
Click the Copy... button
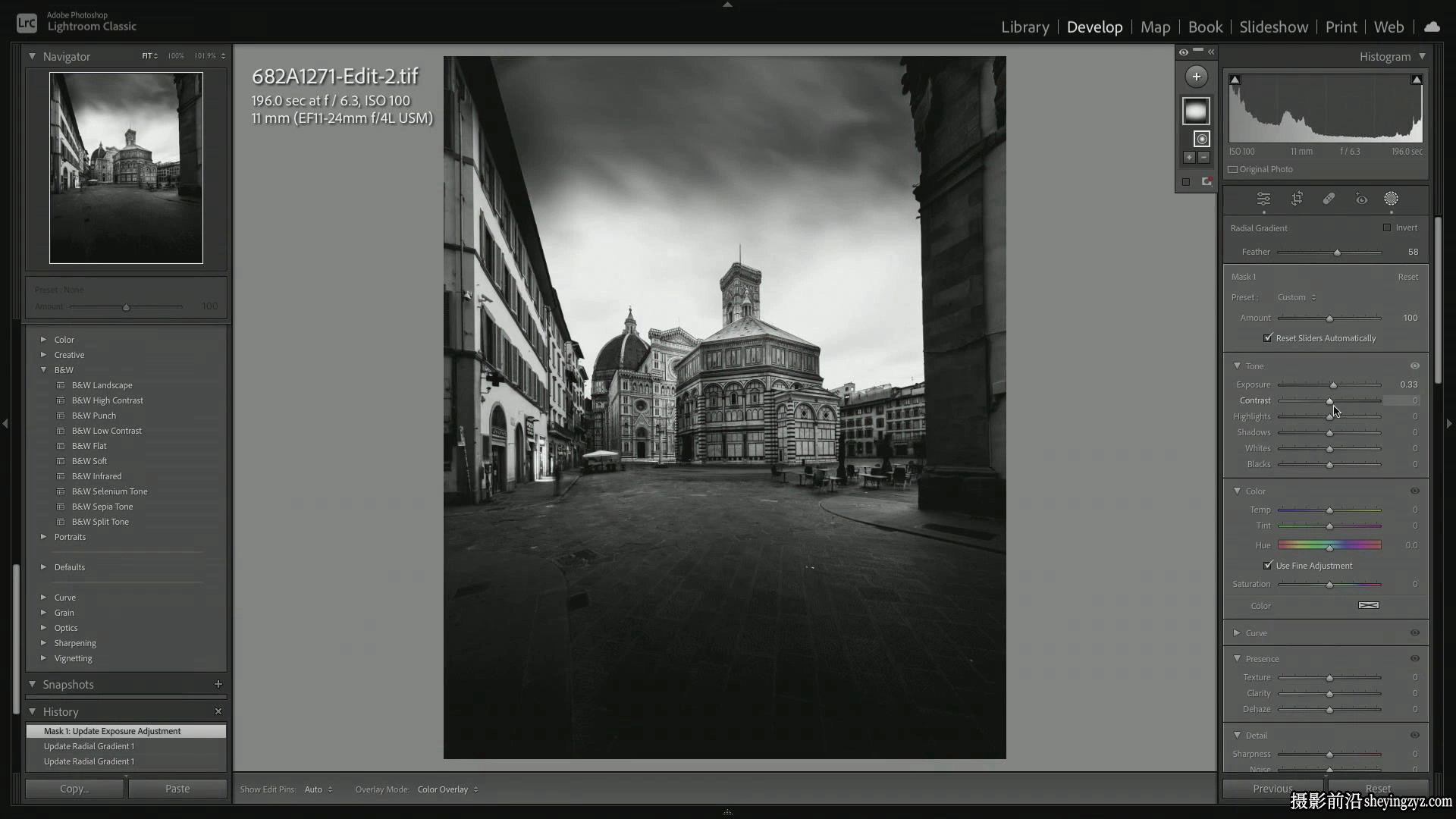pyautogui.click(x=74, y=789)
